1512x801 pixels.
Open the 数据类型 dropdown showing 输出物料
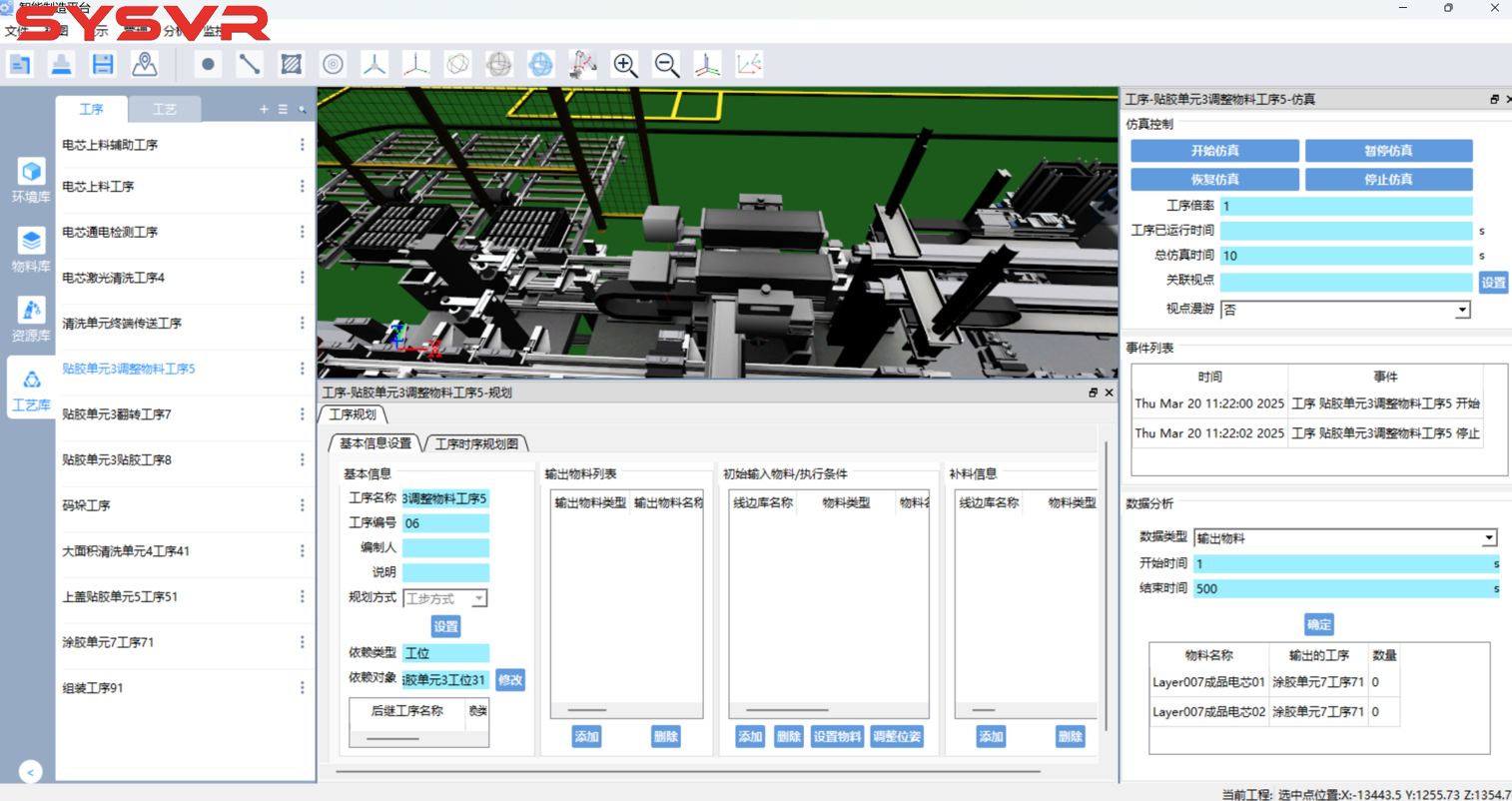coord(1345,538)
